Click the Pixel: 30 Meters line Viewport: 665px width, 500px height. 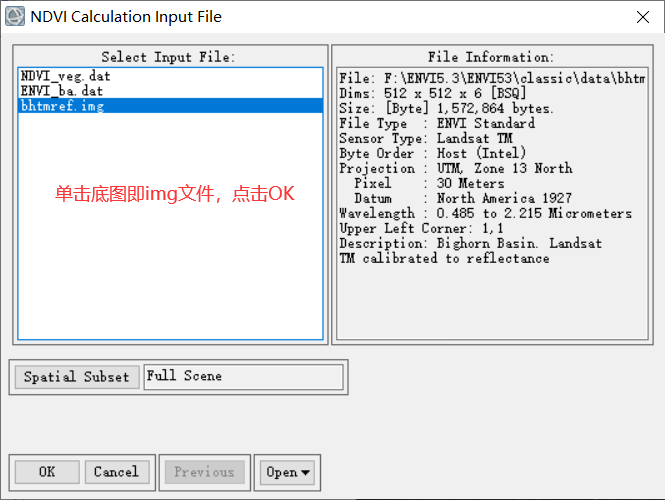click(430, 184)
